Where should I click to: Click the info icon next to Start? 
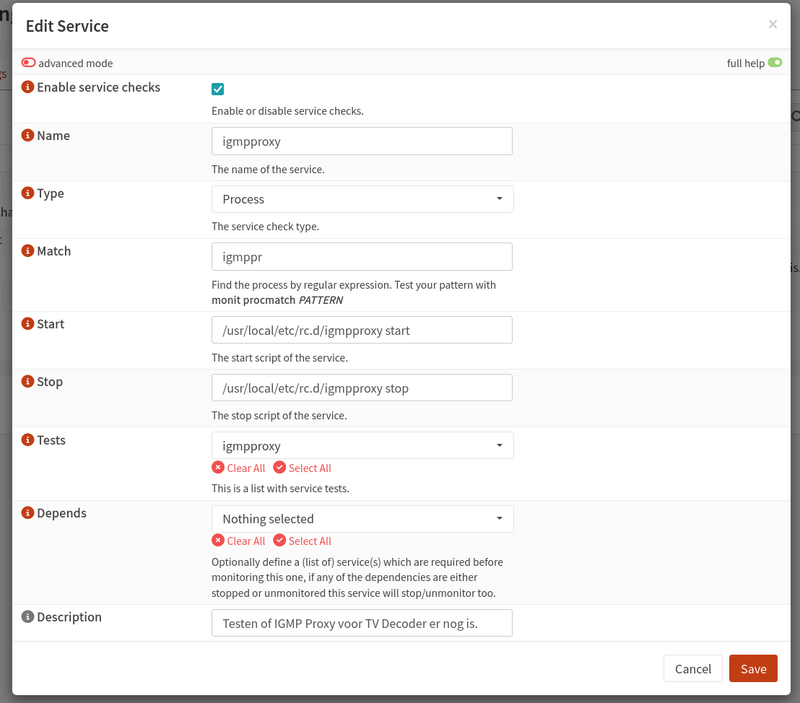28,325
